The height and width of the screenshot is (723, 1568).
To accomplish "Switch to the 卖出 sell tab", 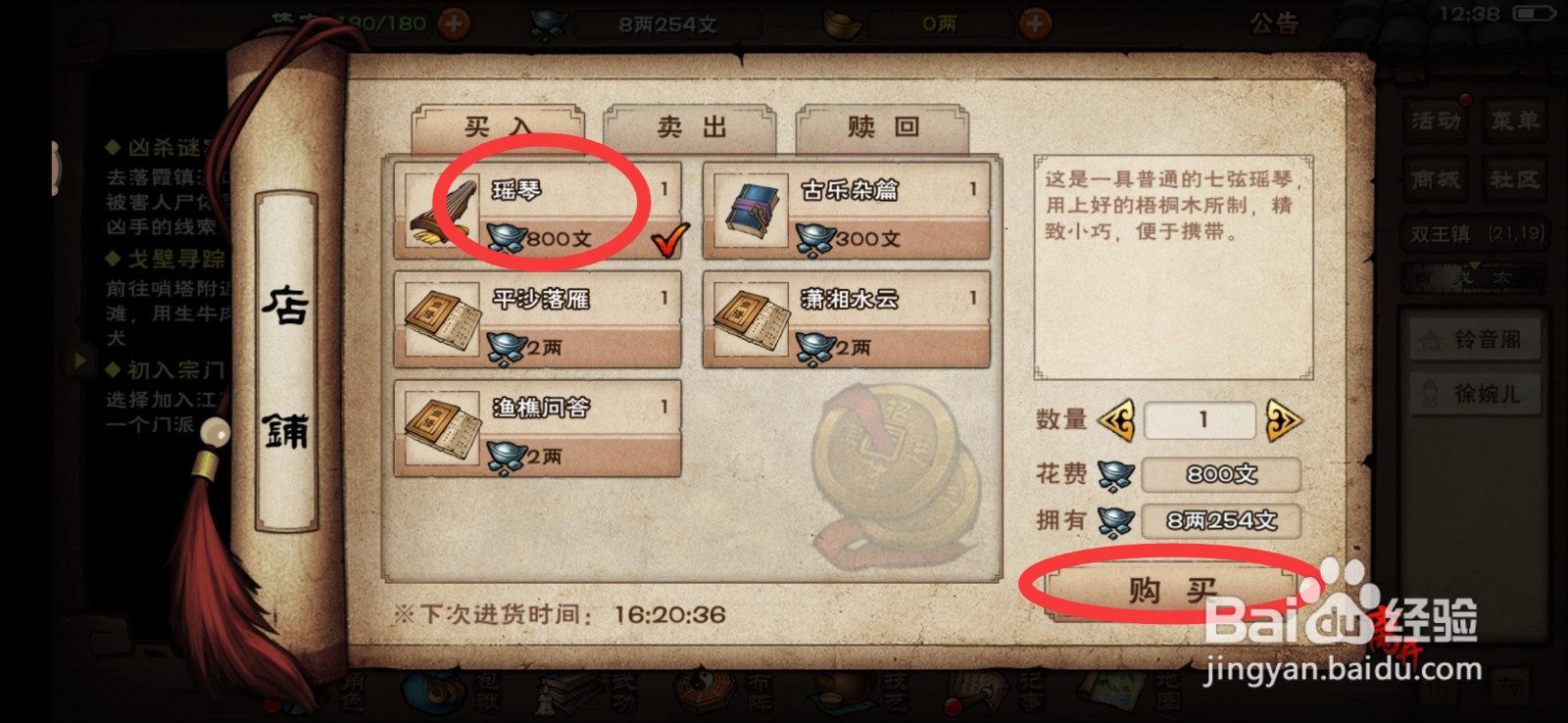I will [691, 128].
